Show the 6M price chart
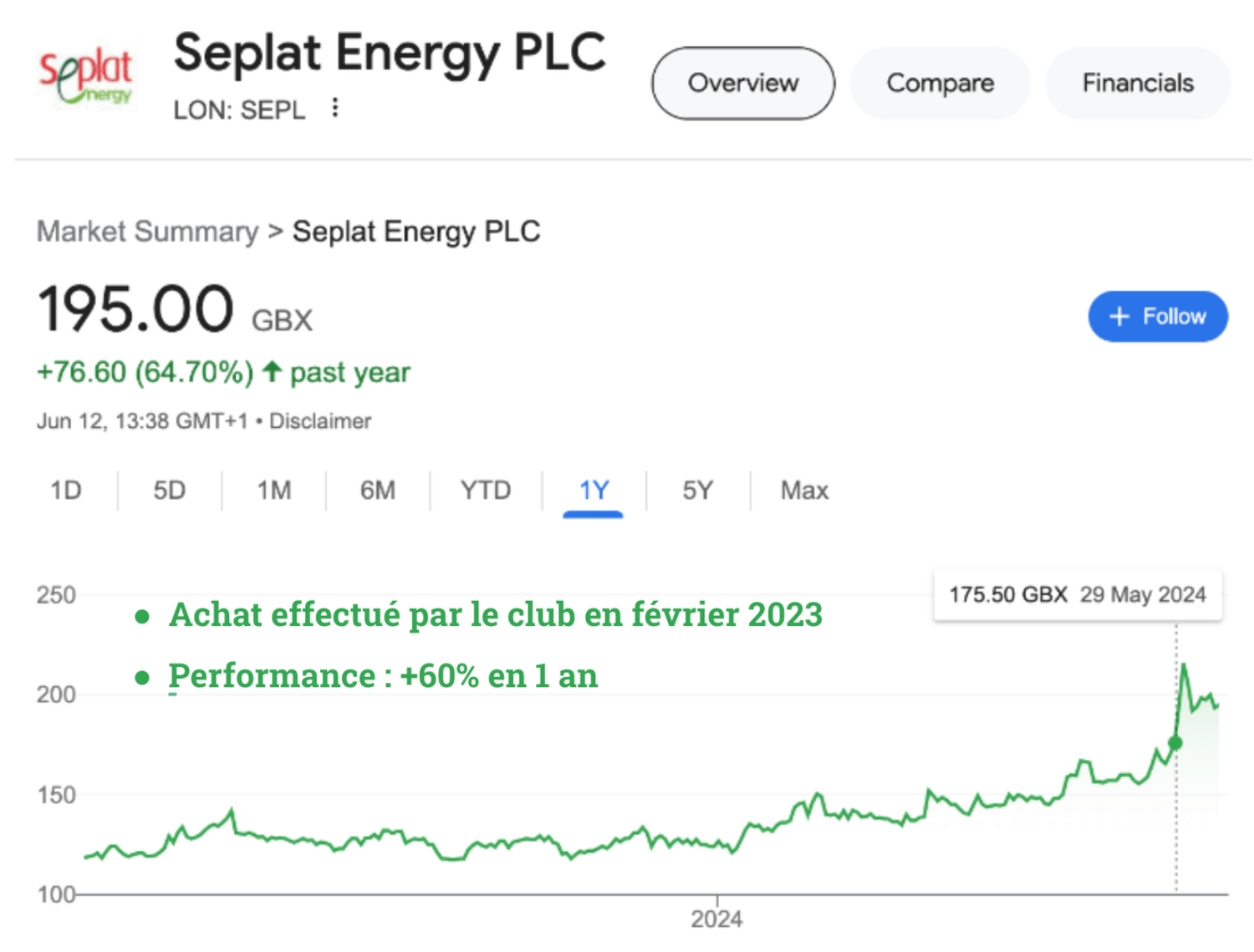This screenshot has height=952, width=1254. (x=378, y=490)
